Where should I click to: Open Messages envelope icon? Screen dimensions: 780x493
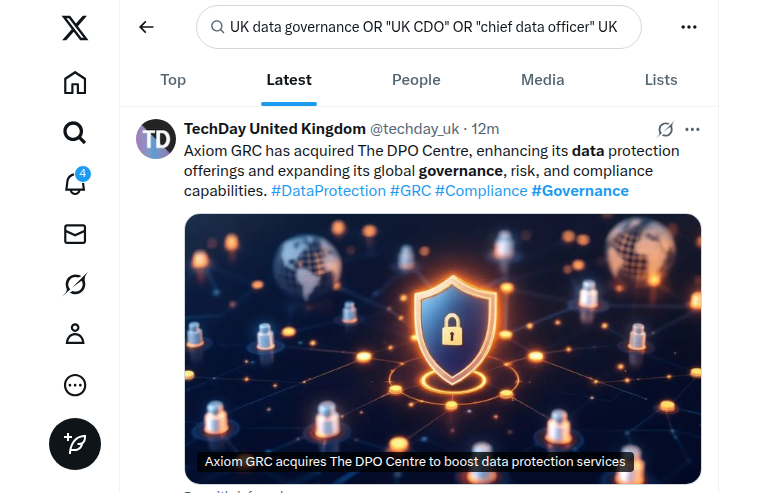(75, 234)
